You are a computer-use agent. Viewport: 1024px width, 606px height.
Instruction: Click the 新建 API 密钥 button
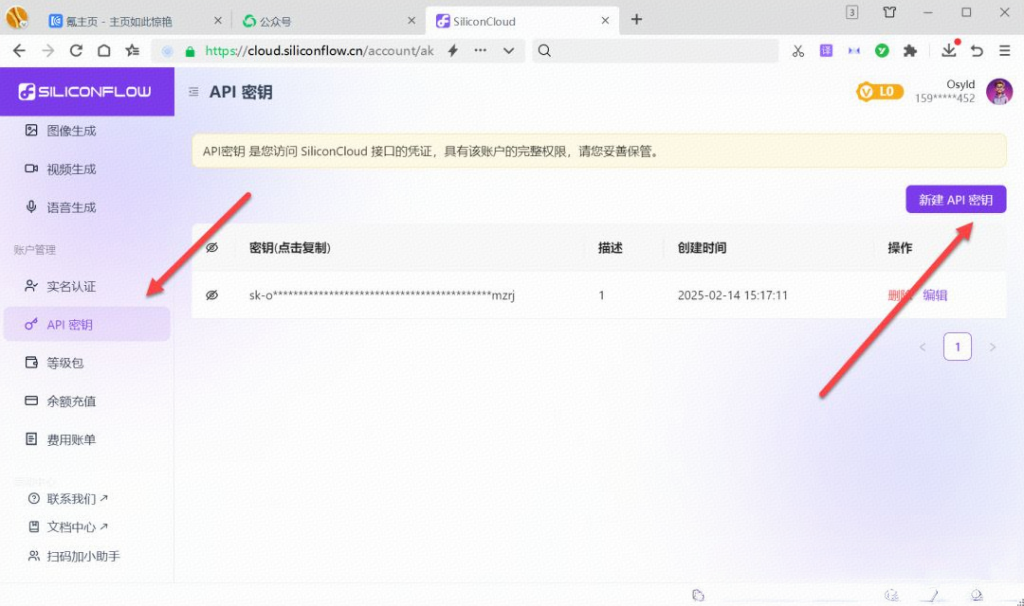(955, 199)
